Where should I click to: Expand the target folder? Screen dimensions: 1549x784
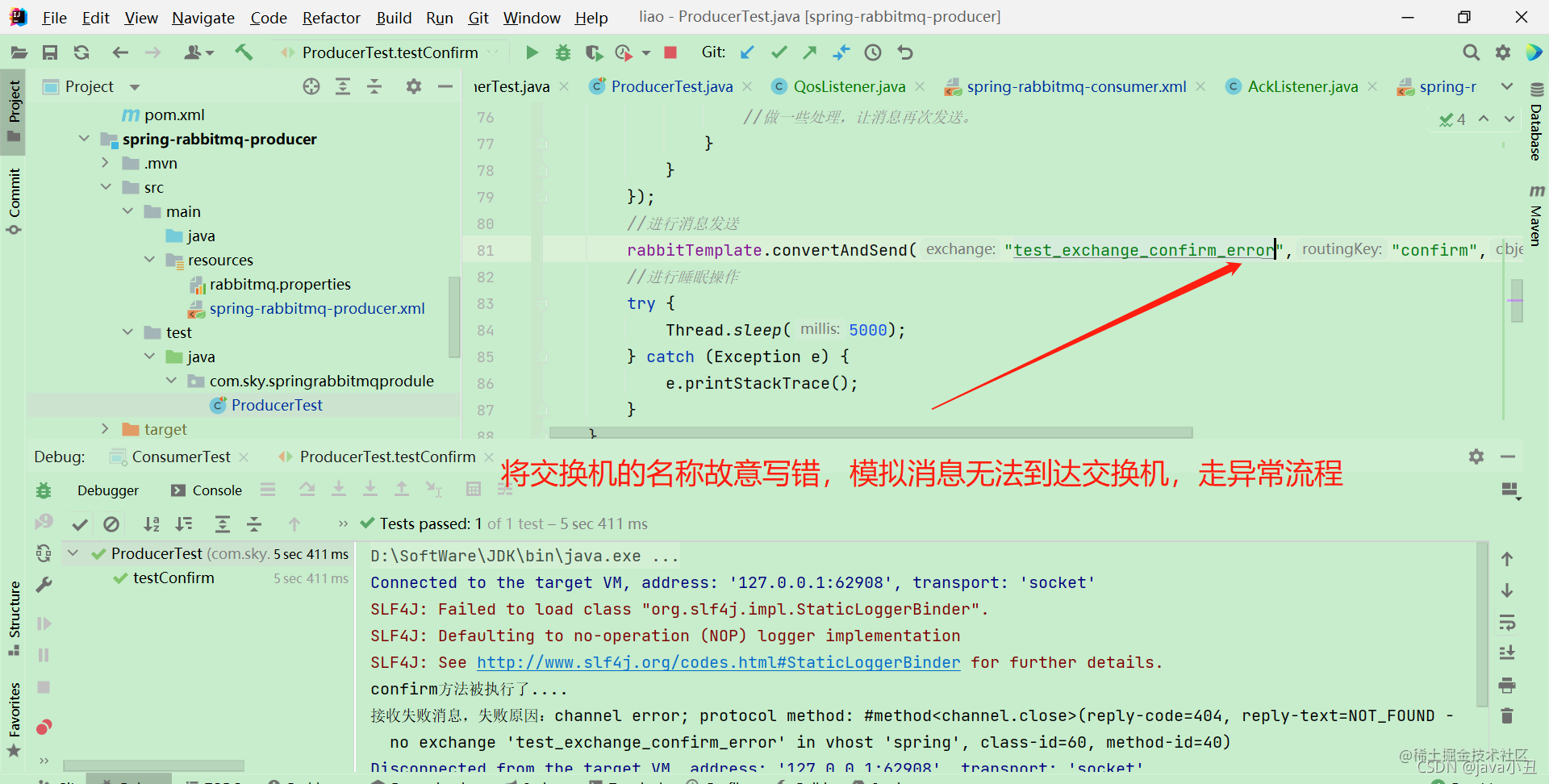point(105,429)
